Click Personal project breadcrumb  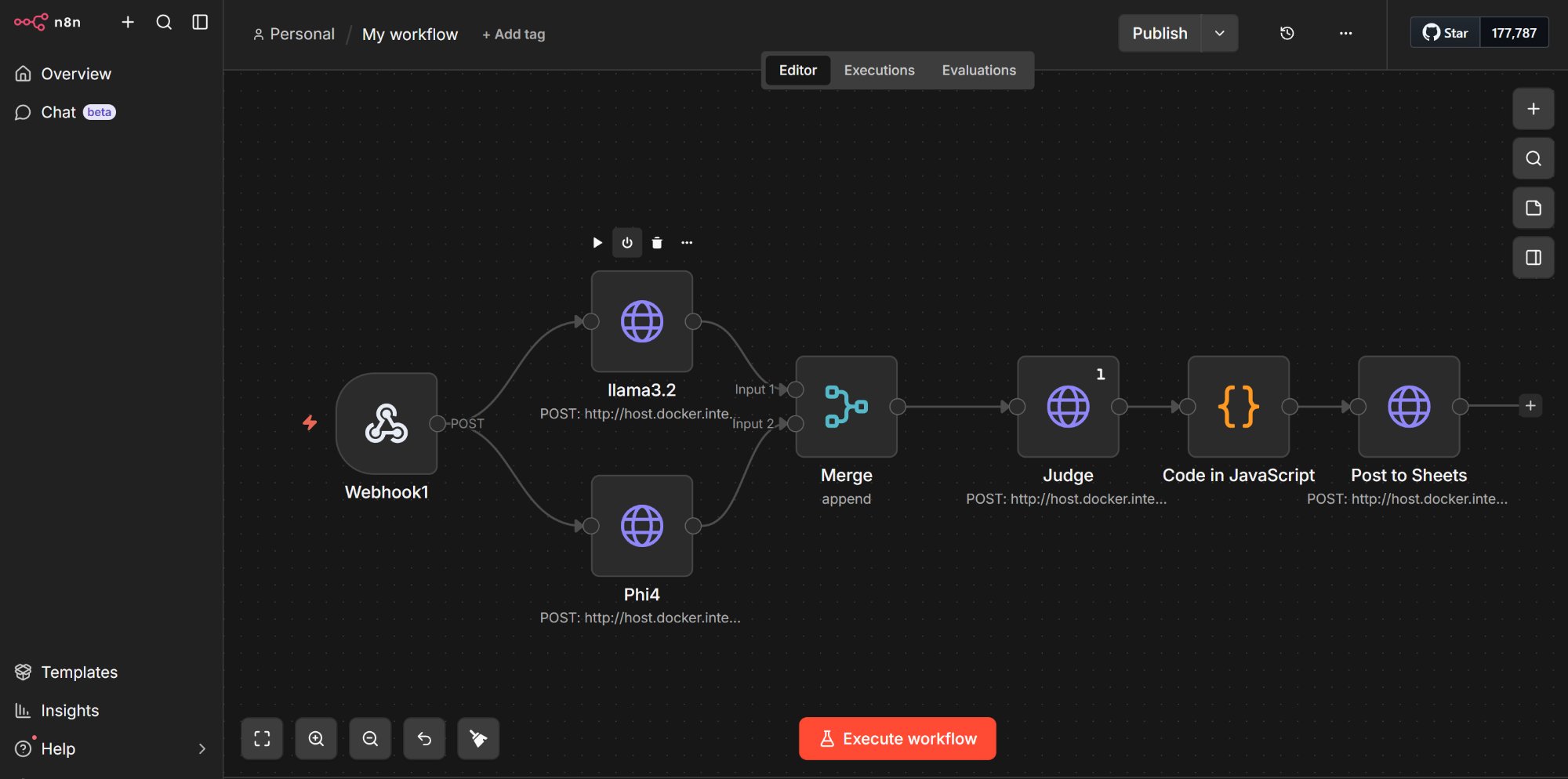[x=294, y=34]
